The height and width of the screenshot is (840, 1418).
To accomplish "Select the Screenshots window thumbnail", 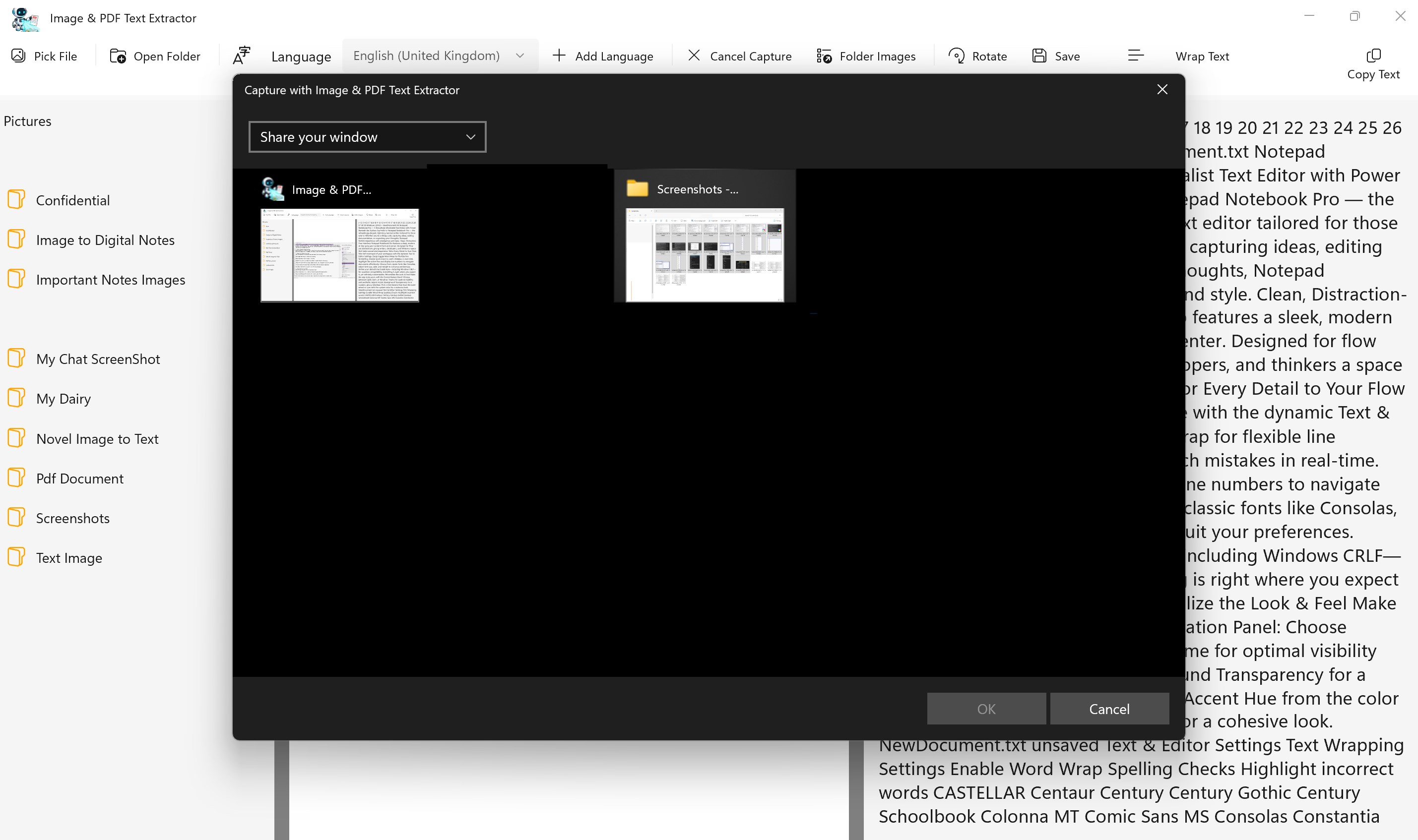I will 705,255.
